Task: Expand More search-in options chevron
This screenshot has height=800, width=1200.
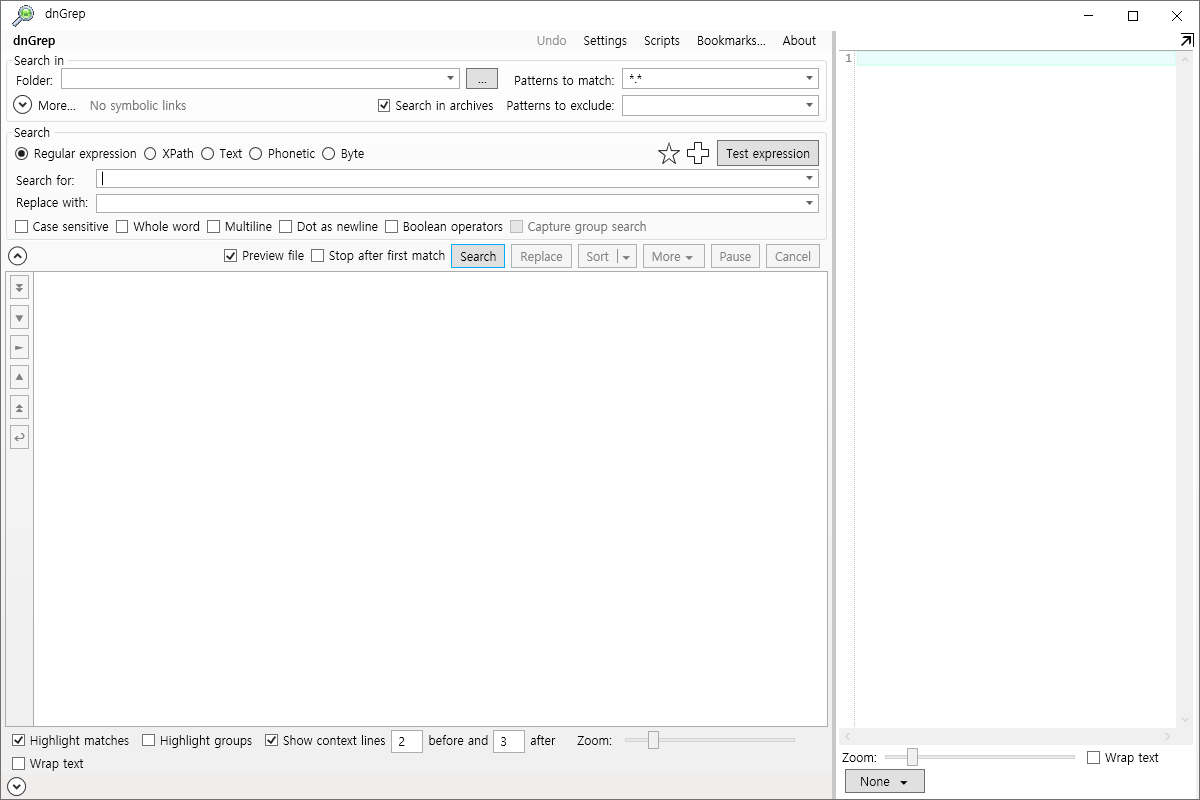Action: pos(23,105)
